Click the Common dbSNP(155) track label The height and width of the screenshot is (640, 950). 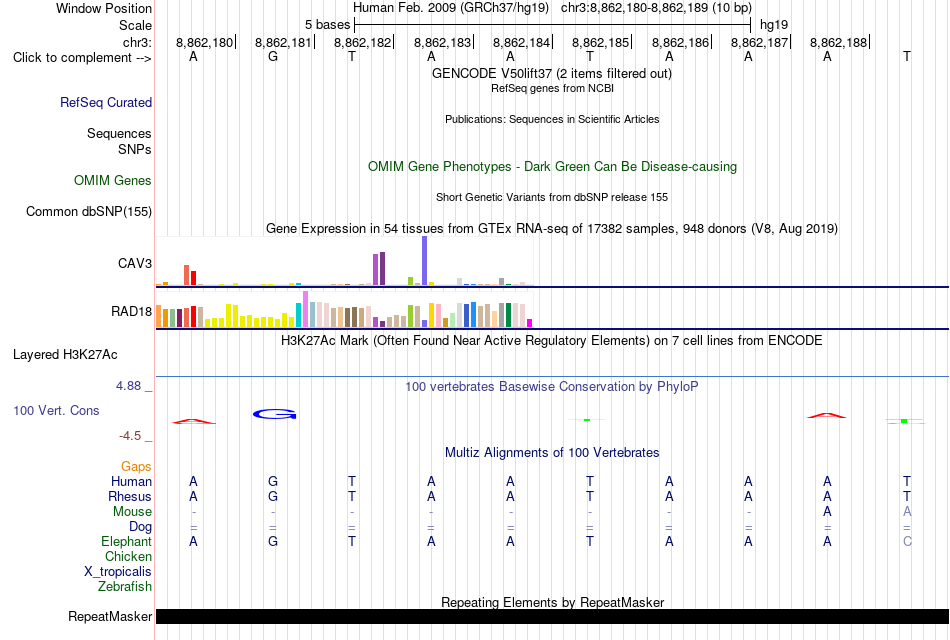pos(88,212)
